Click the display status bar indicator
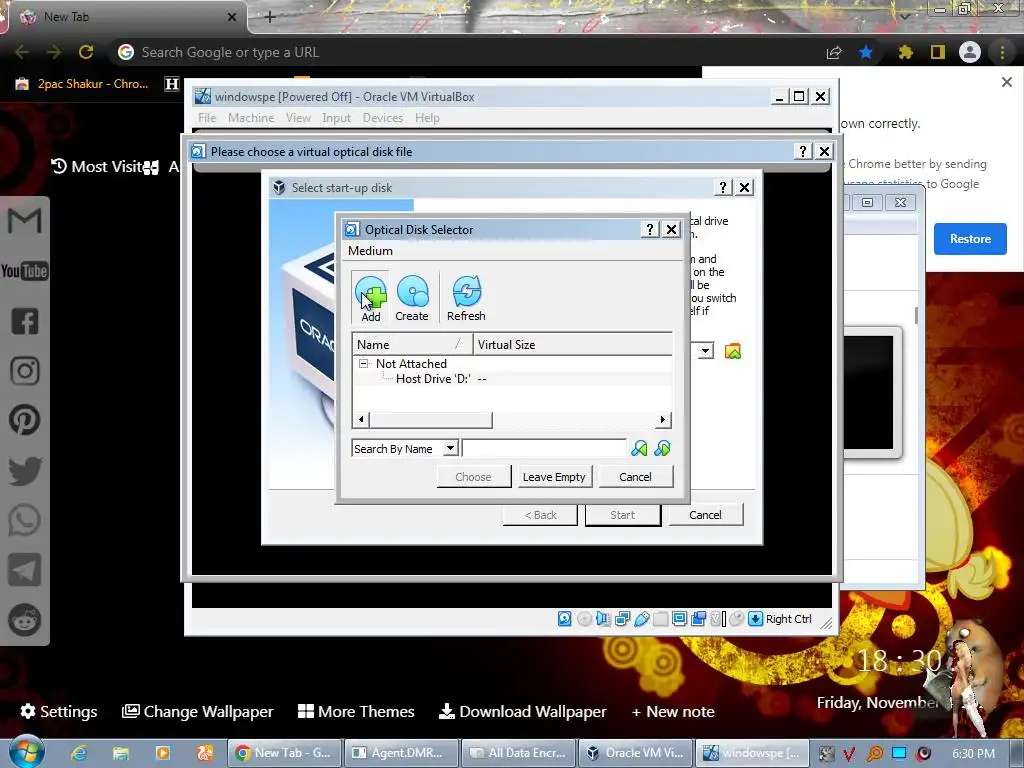Viewport: 1024px width, 768px height. (x=679, y=618)
